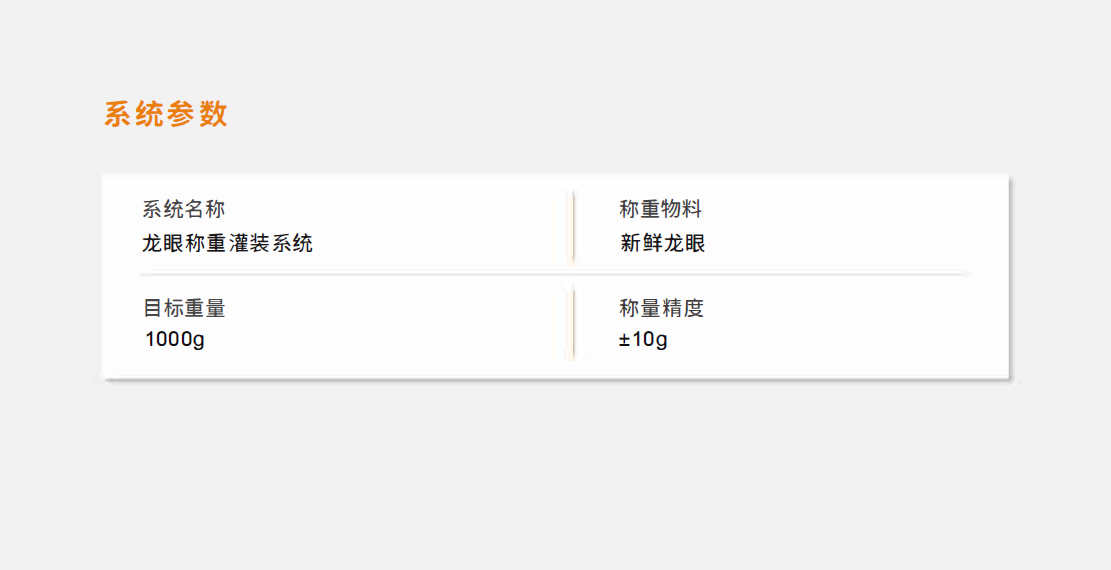This screenshot has width=1111, height=570.
Task: Click the 龙眼称重灌装系统 value text
Action: (227, 243)
